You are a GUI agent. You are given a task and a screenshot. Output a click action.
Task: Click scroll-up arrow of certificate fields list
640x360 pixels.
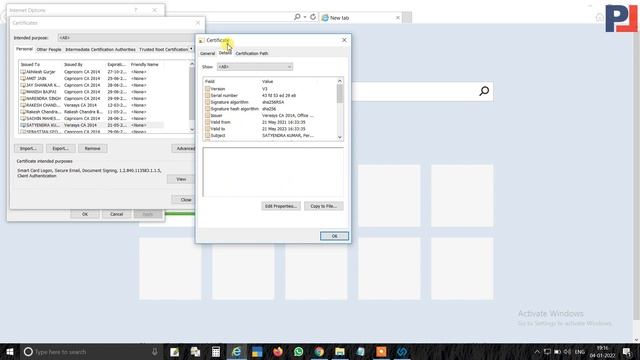(x=340, y=81)
